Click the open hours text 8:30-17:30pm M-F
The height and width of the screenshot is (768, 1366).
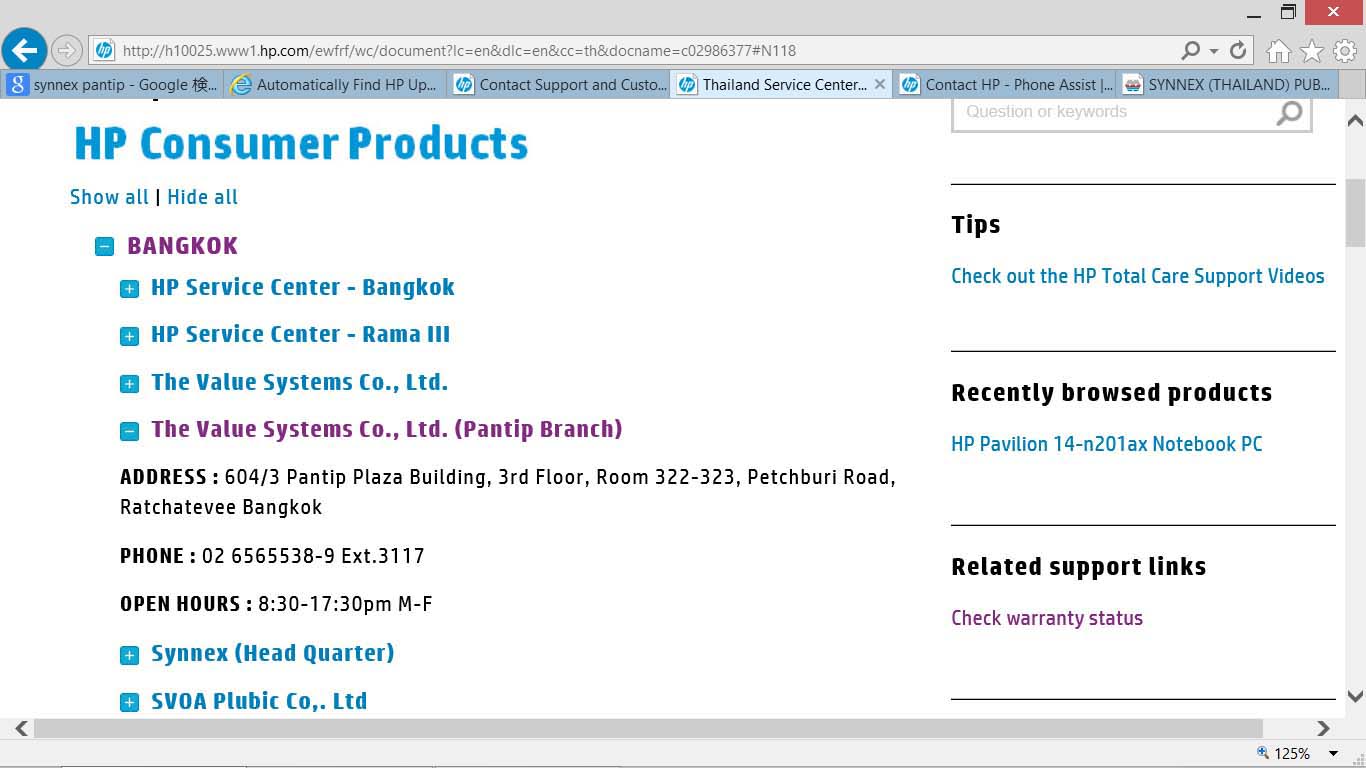coord(345,604)
